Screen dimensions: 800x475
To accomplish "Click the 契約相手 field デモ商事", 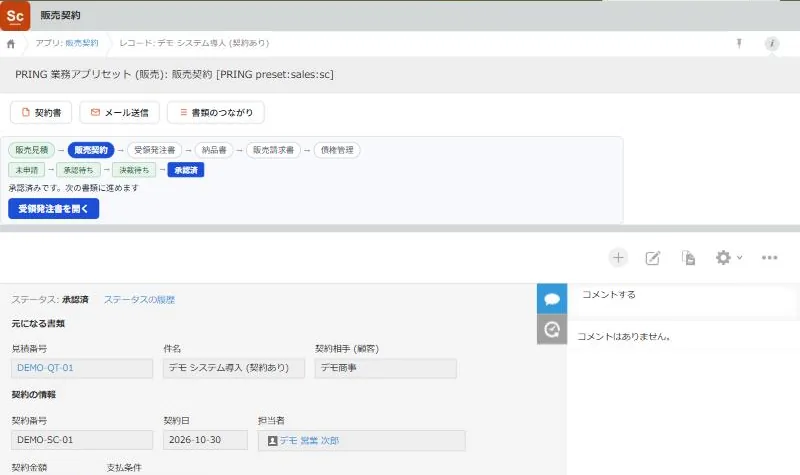I will (386, 368).
